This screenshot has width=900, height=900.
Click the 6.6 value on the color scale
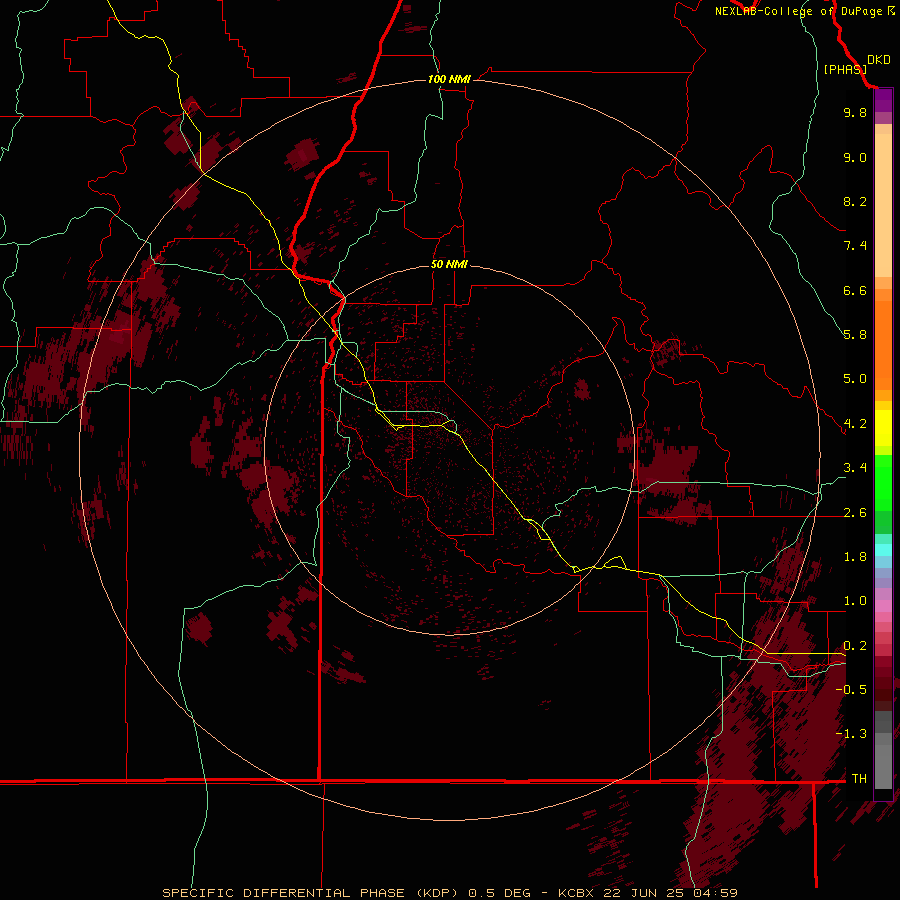(855, 290)
